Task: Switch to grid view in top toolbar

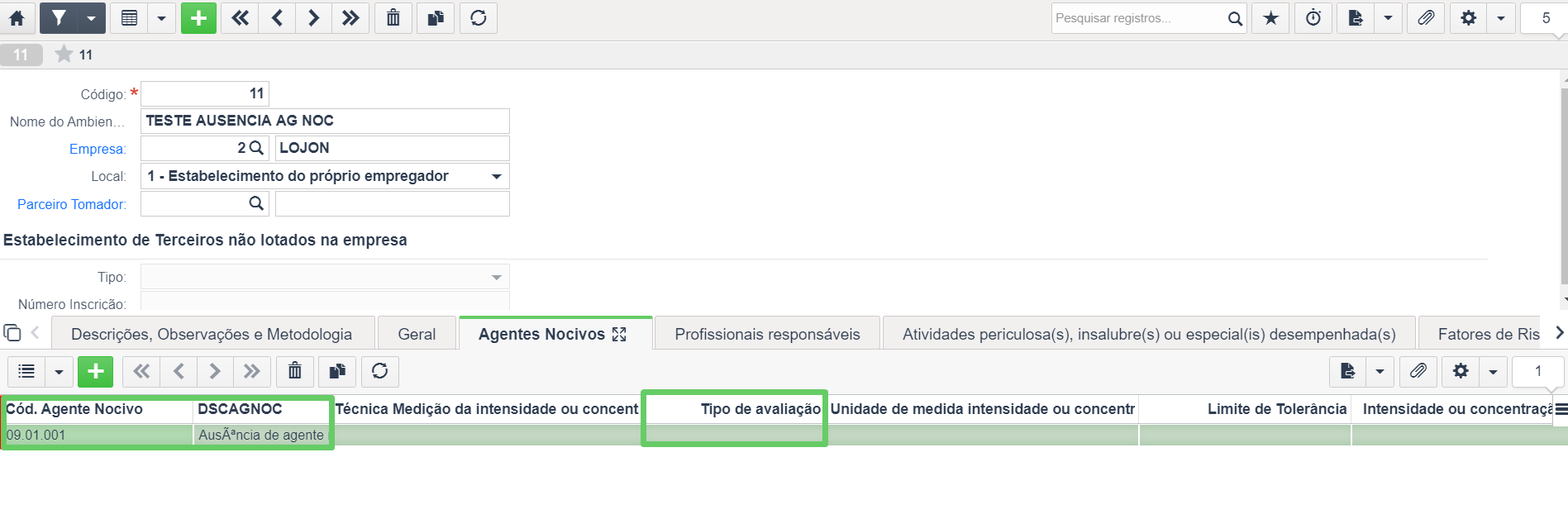Action: (x=129, y=17)
